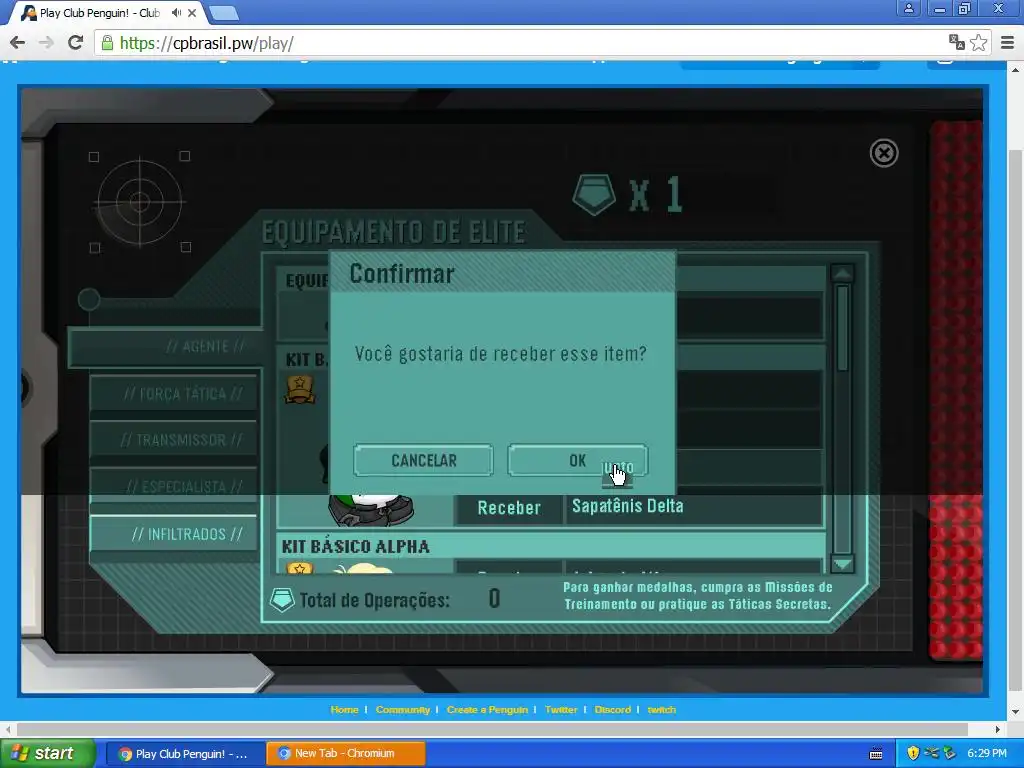
Task: Click the medal count icon beside X 1
Action: (x=594, y=195)
